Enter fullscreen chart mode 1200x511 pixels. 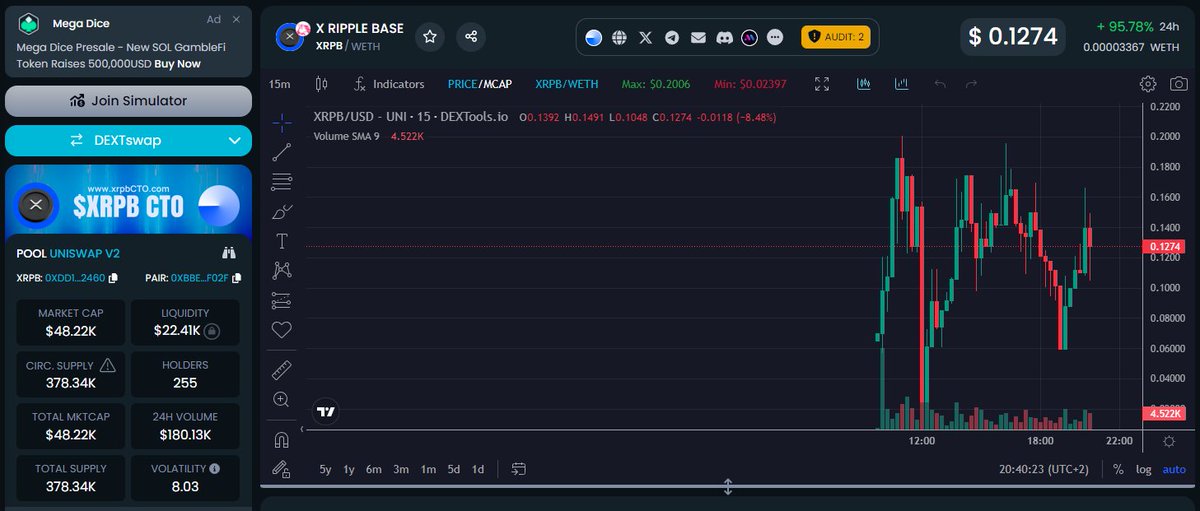[x=822, y=84]
